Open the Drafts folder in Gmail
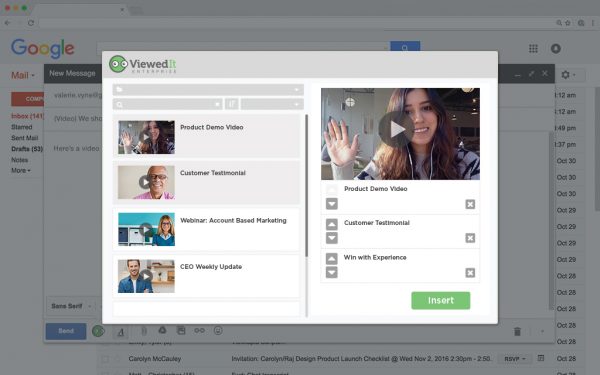This screenshot has width=600, height=375. [27, 149]
